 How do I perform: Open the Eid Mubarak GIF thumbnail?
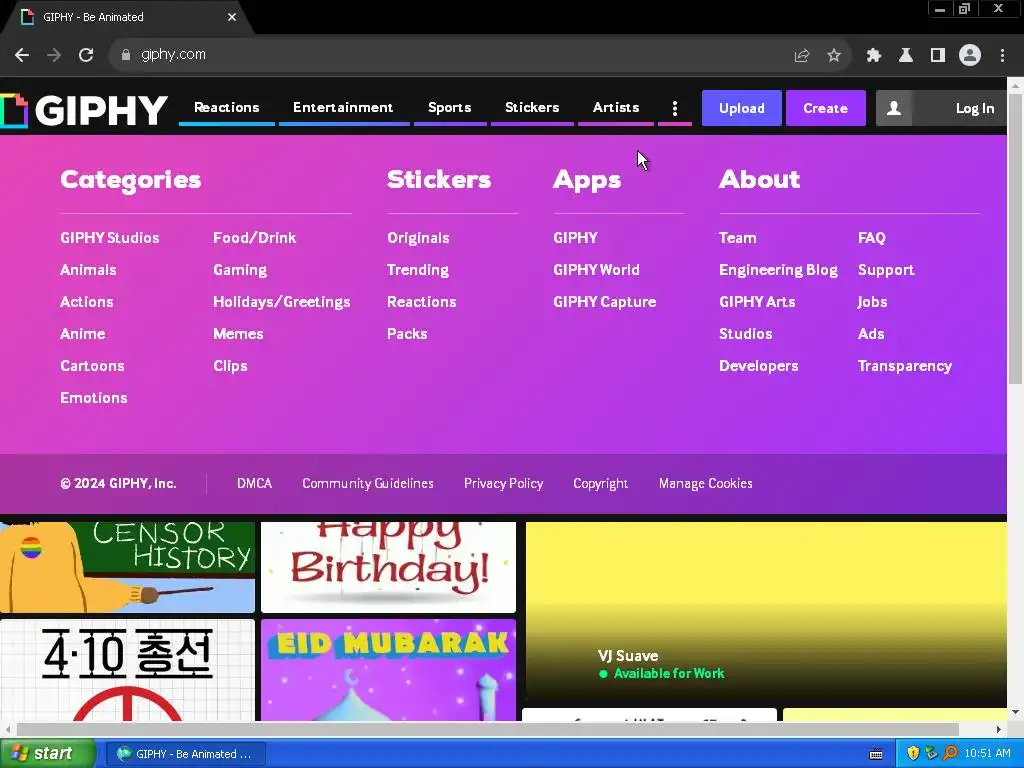tap(389, 670)
